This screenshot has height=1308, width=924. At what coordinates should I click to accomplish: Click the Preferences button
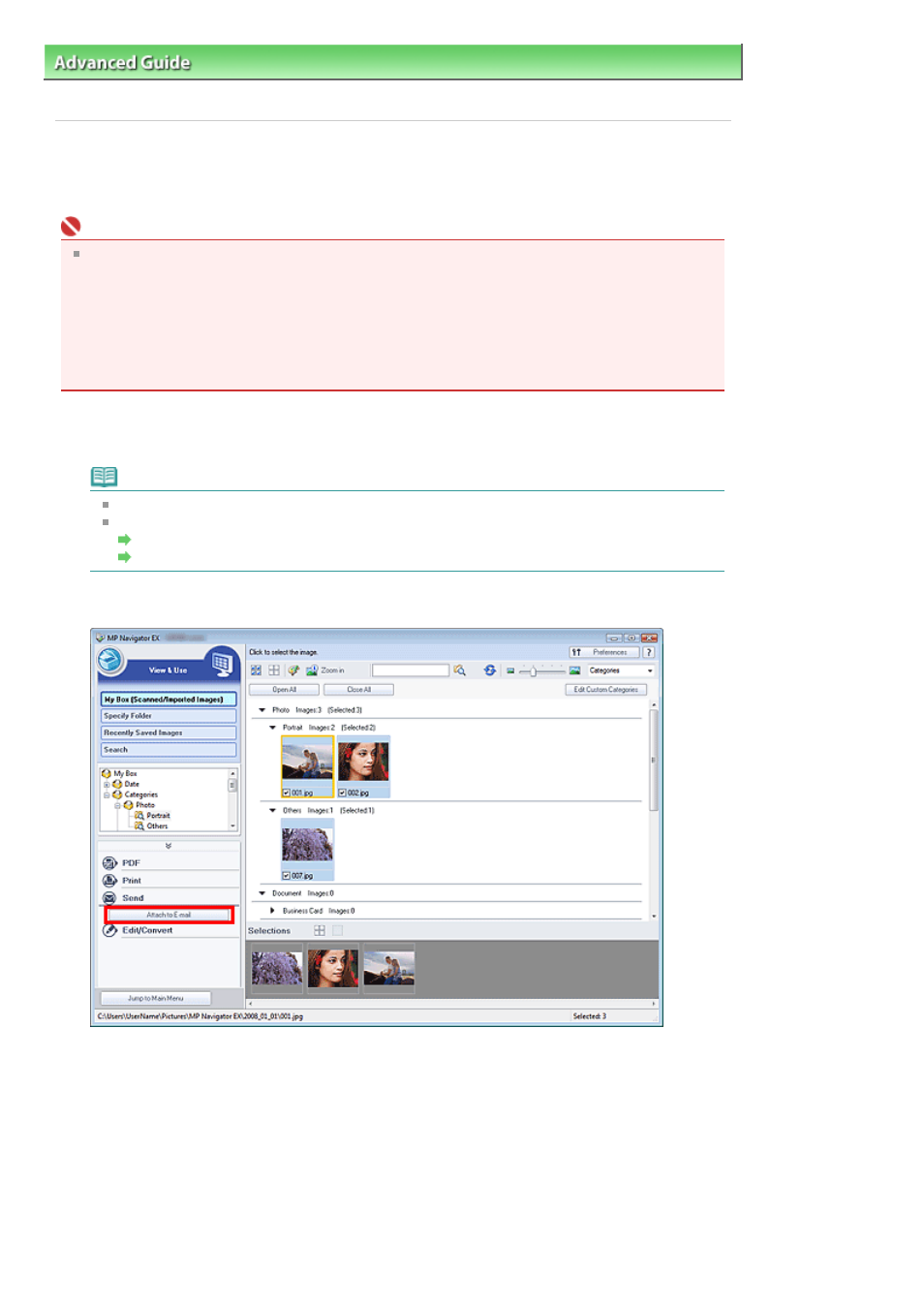(x=603, y=653)
